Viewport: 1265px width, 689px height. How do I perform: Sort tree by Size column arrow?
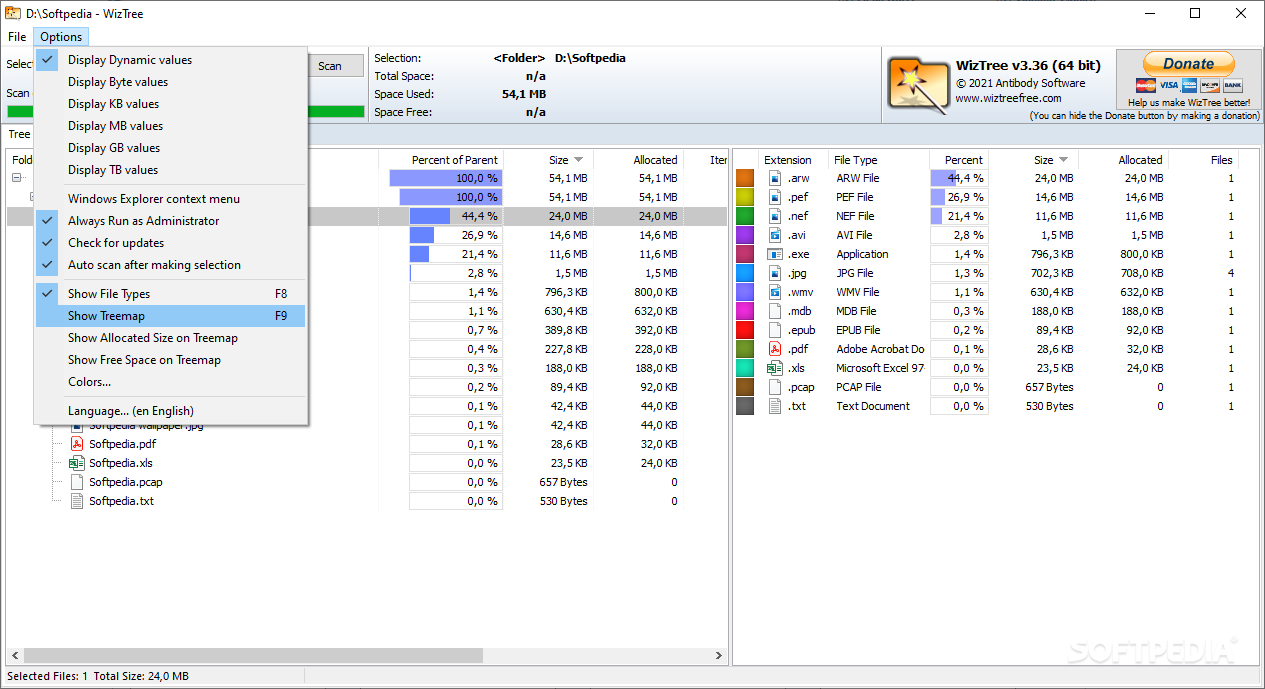pos(579,160)
